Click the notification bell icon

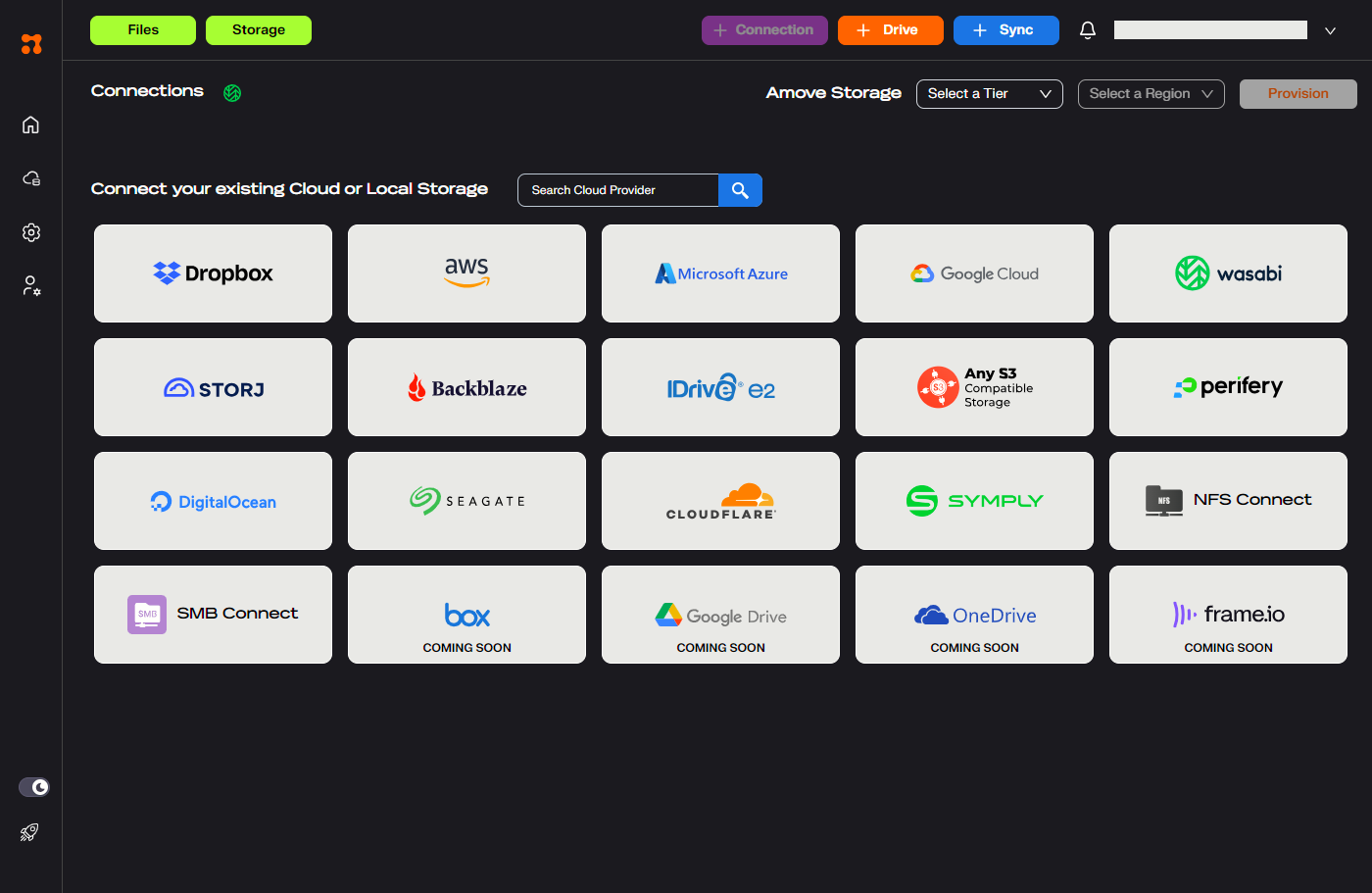[x=1087, y=30]
